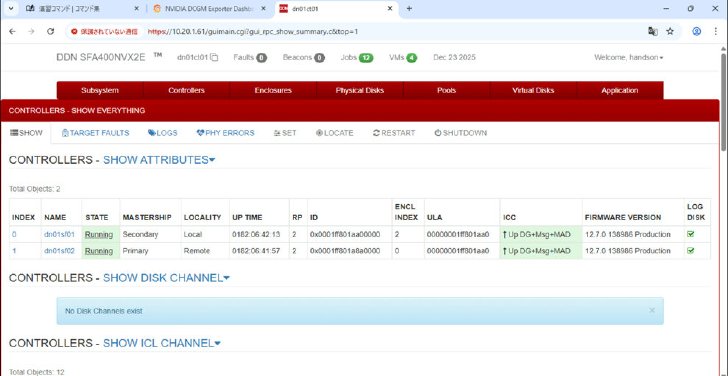Click the ID value 0x0001ff801aa00000
Viewport: 728px width, 376px height.
(345, 234)
